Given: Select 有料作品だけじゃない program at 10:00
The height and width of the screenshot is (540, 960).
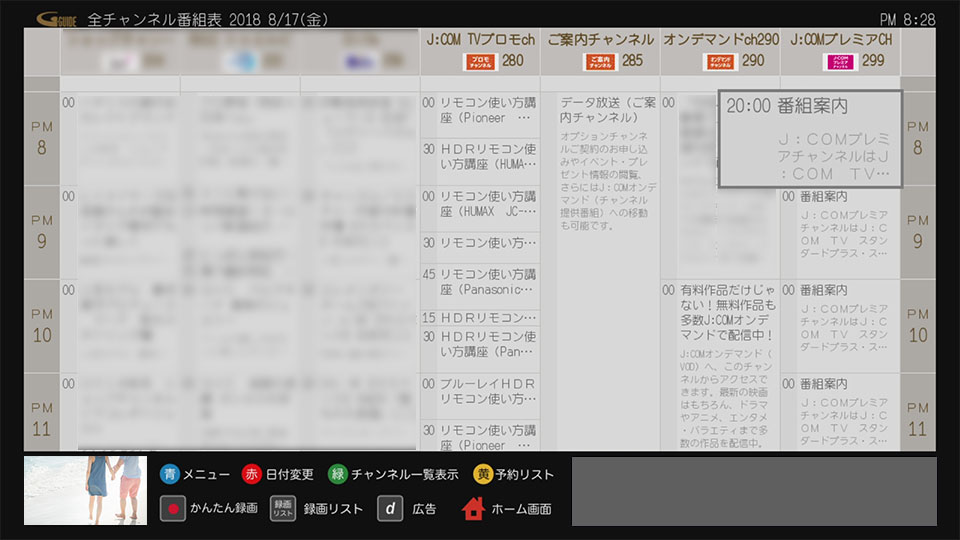Looking at the screenshot, I should point(720,366).
